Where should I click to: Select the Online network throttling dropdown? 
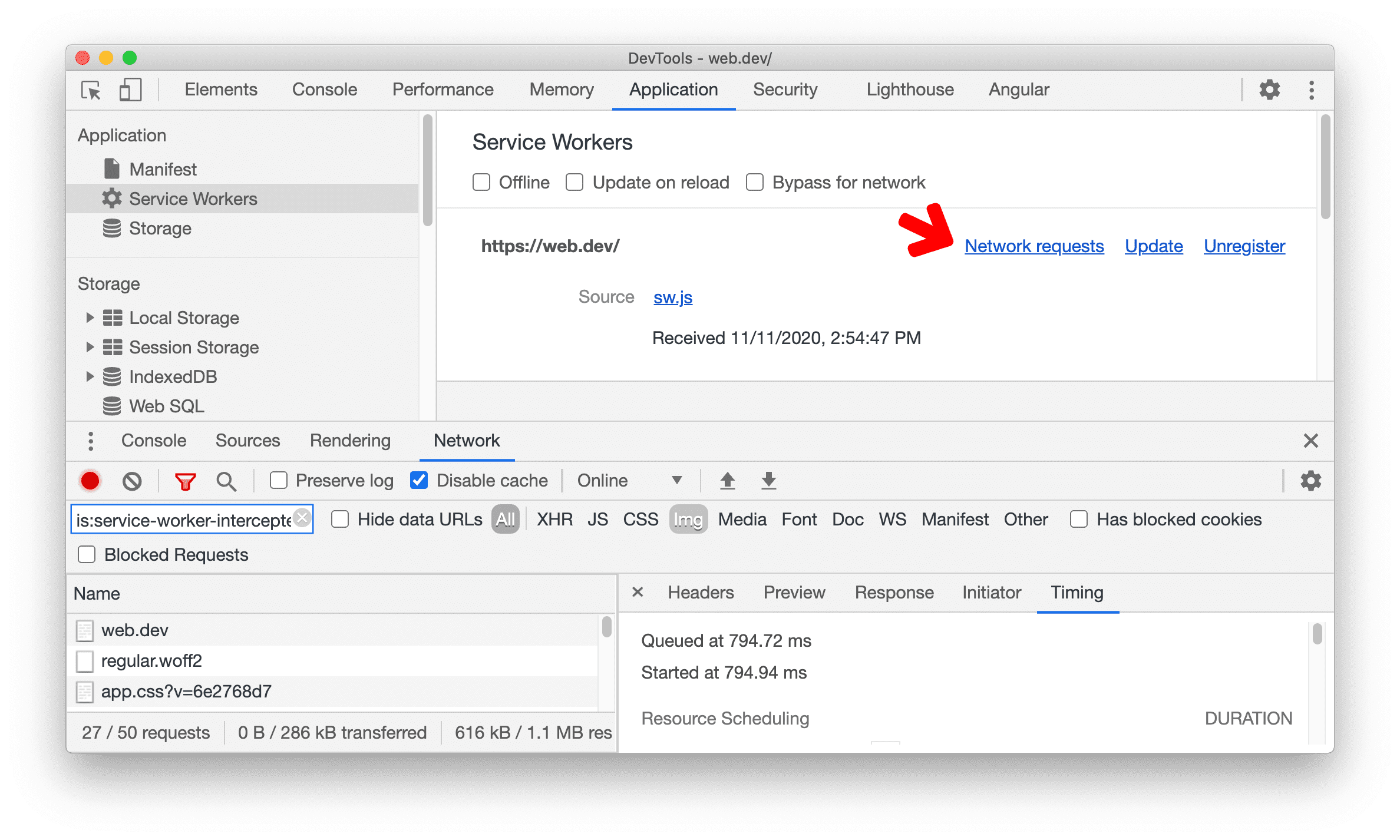(625, 480)
